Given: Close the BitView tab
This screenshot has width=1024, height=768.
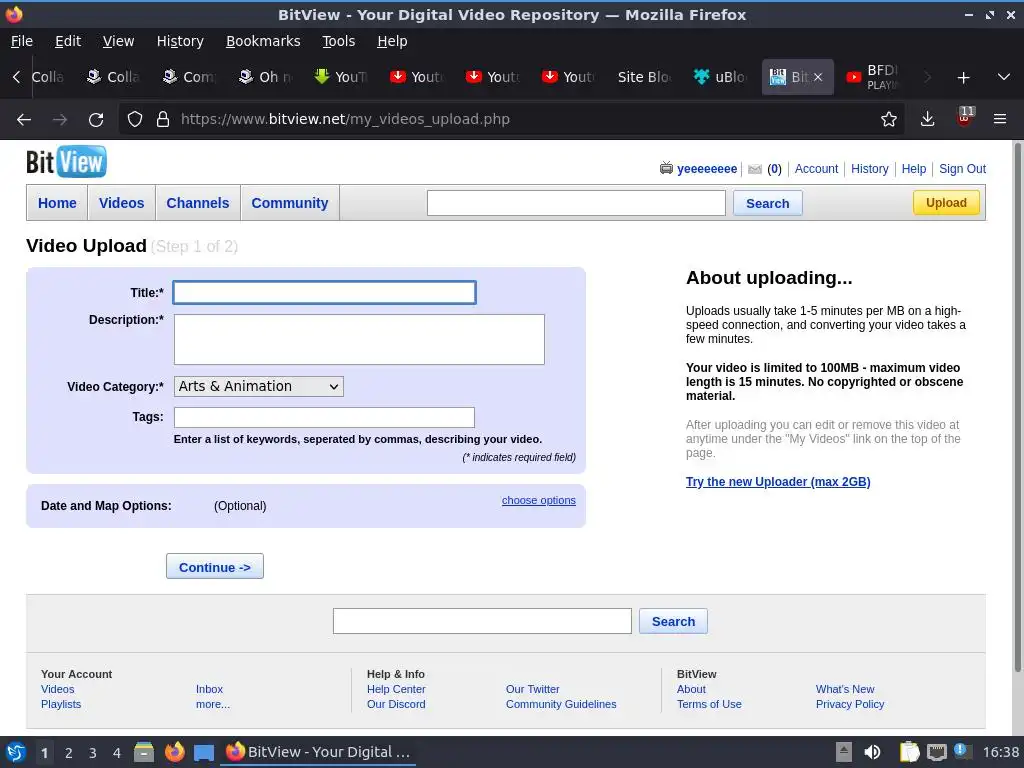Looking at the screenshot, I should [818, 77].
